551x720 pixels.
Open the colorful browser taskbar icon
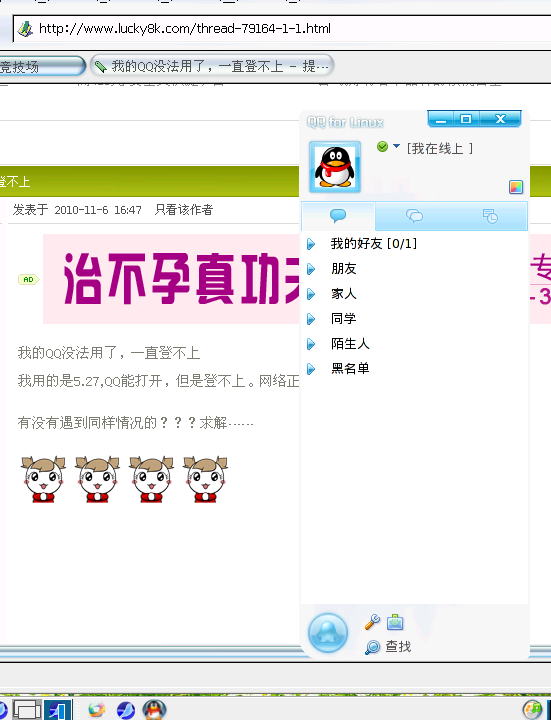[97, 710]
